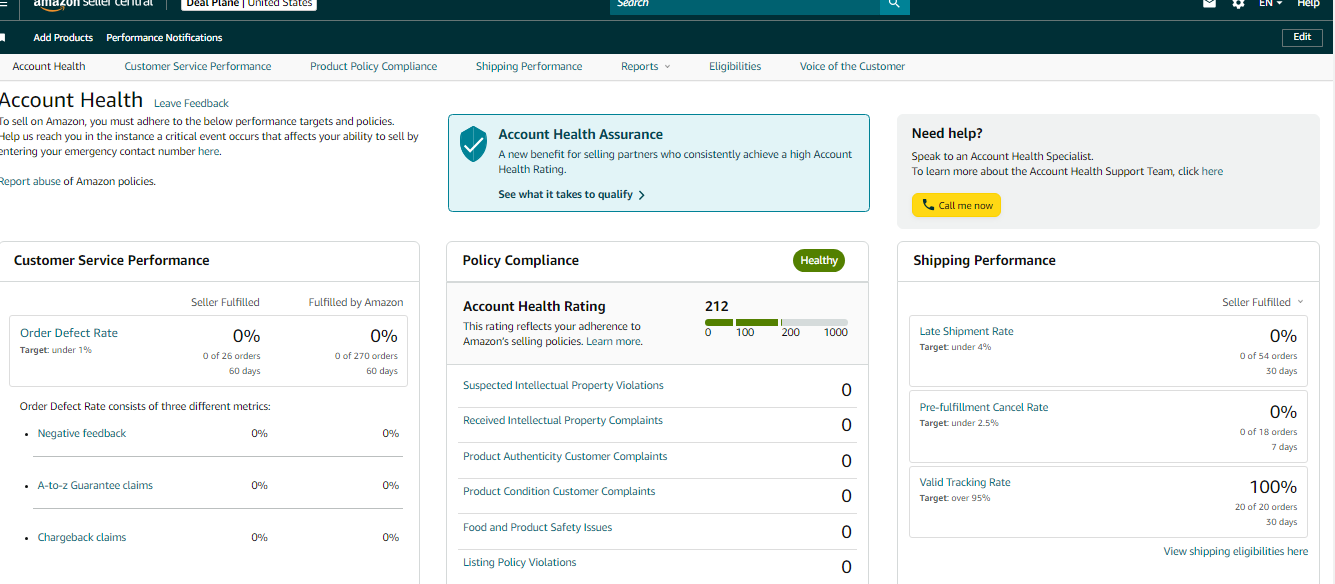Open the EN language dropdown

[x=1270, y=4]
